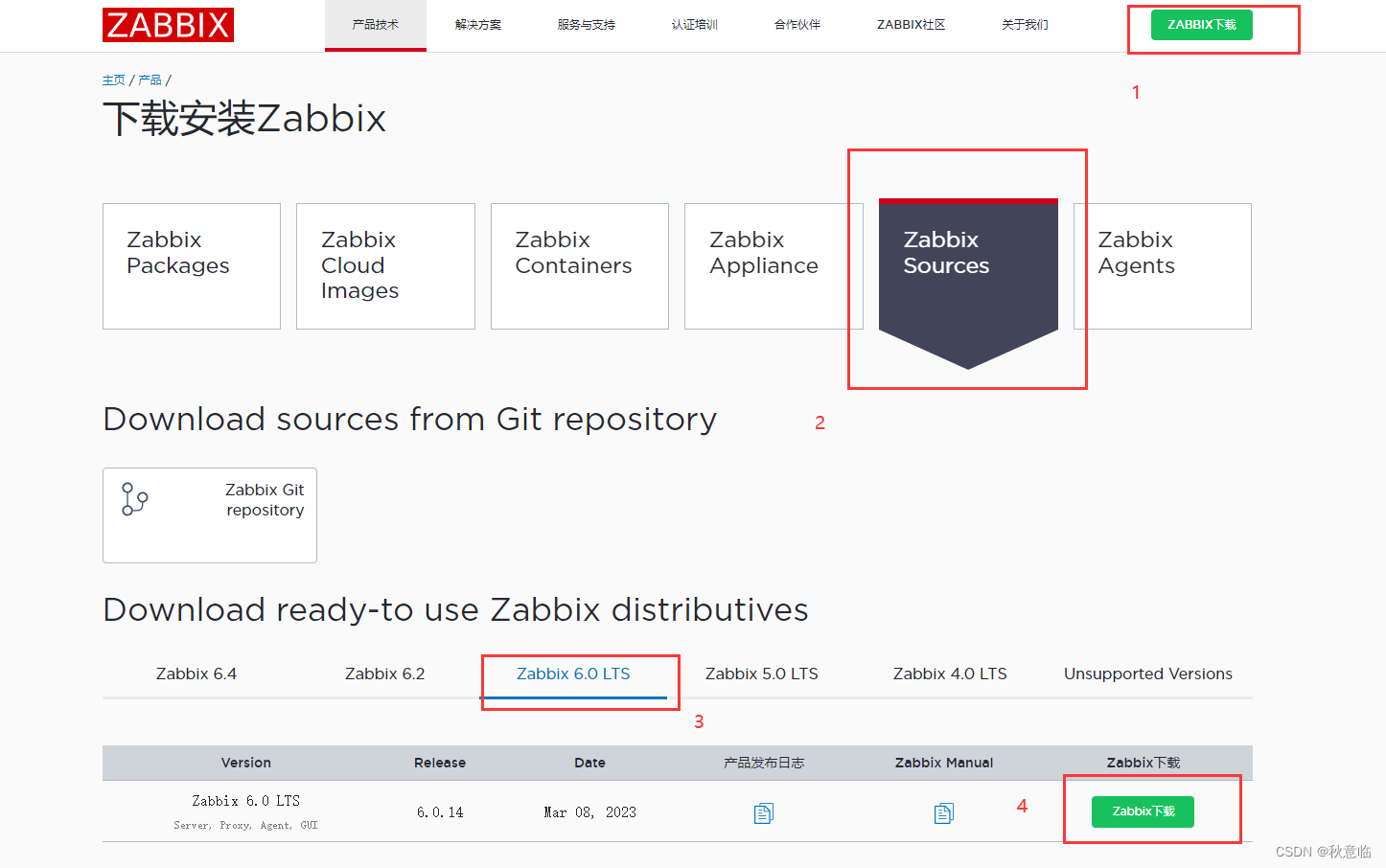Open the Zabbix 5.0 LTS tab
Screen dimensions: 1386x868
(761, 674)
